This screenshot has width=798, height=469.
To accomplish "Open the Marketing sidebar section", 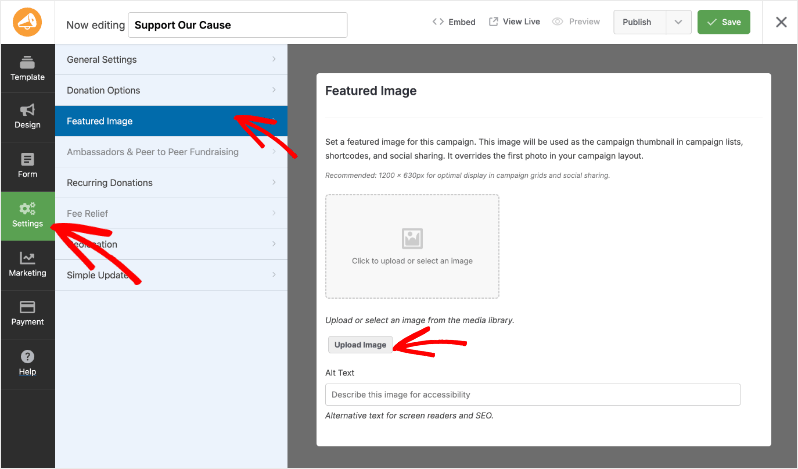I will 27,265.
